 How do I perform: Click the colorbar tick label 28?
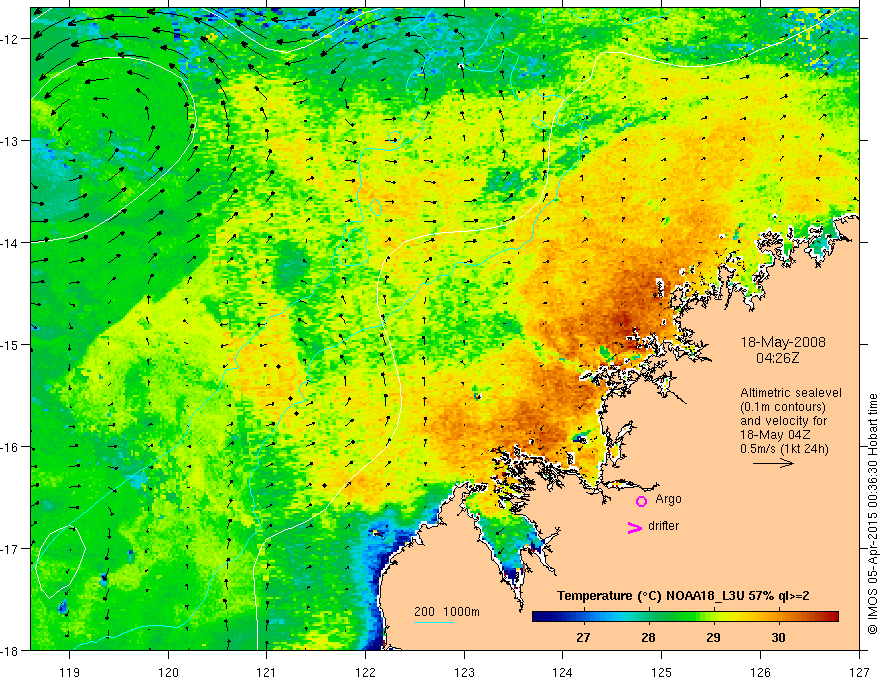[x=648, y=637]
